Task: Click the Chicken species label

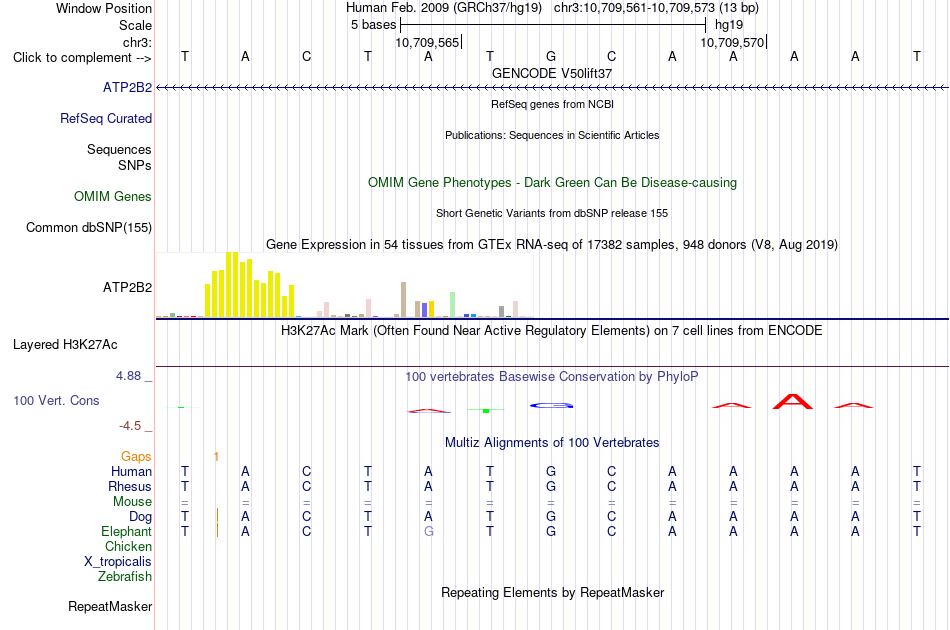Action: pos(128,546)
